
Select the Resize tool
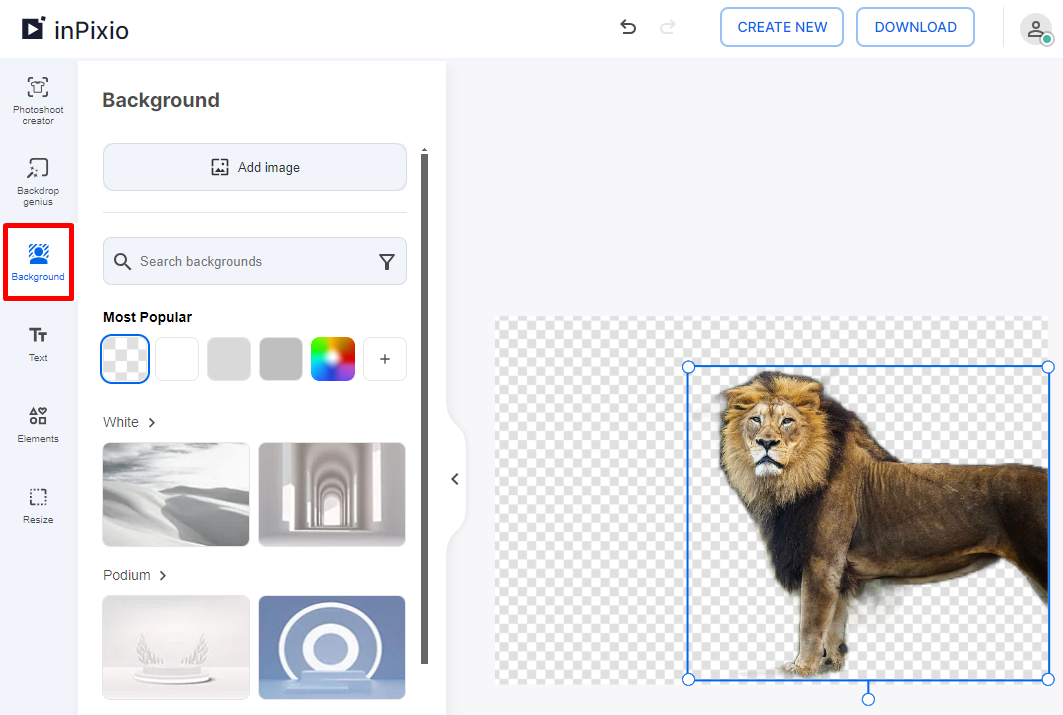pos(38,505)
